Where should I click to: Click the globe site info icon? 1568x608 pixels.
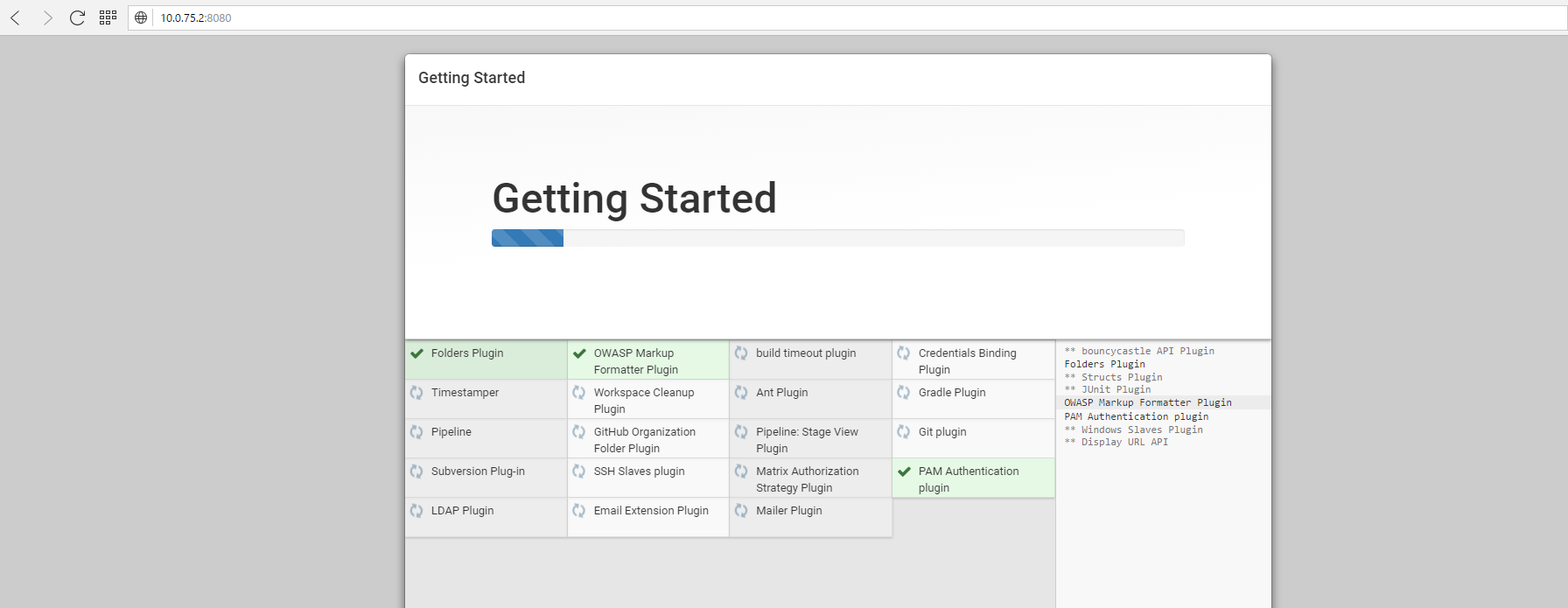(x=141, y=17)
